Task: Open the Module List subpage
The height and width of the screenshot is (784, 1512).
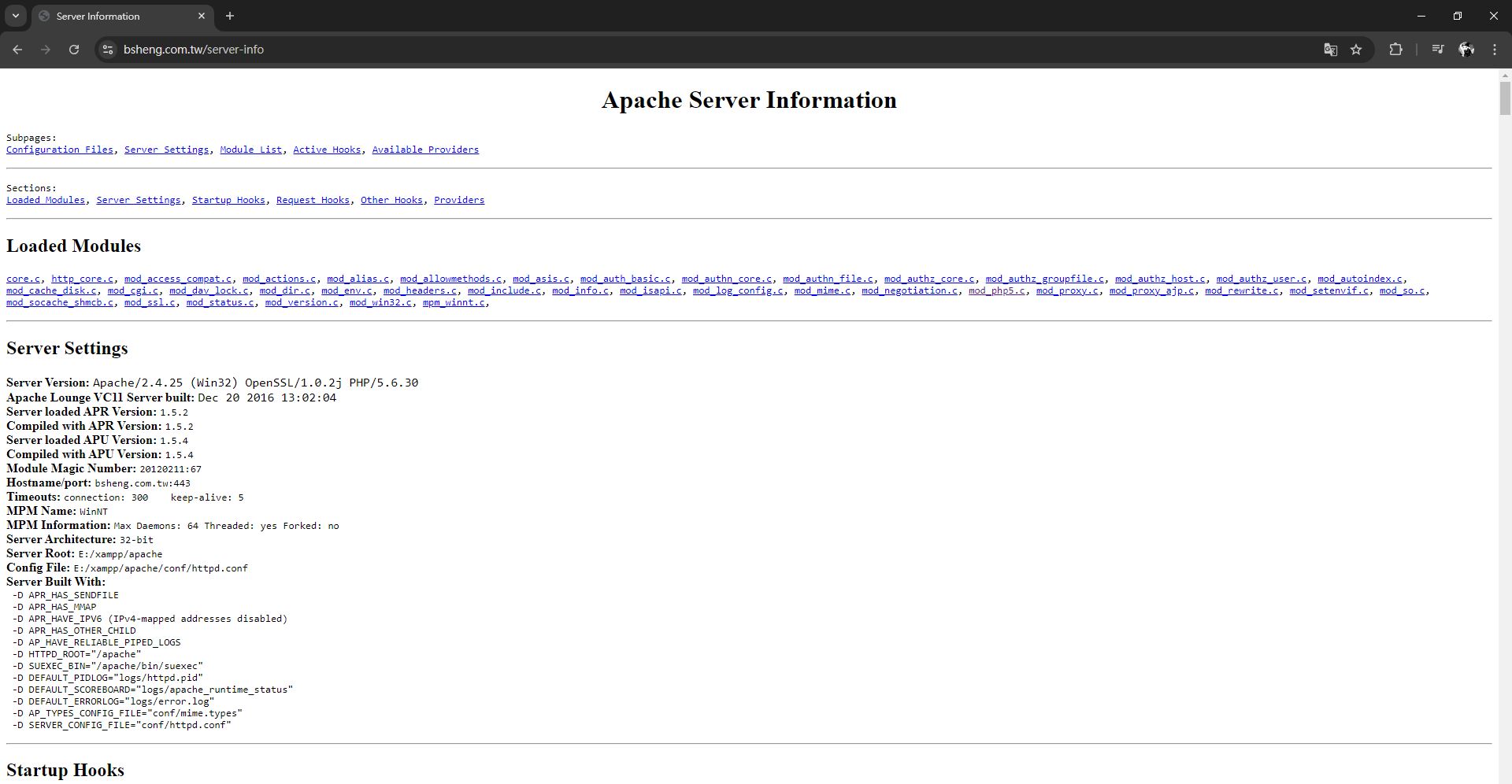Action: coord(251,150)
